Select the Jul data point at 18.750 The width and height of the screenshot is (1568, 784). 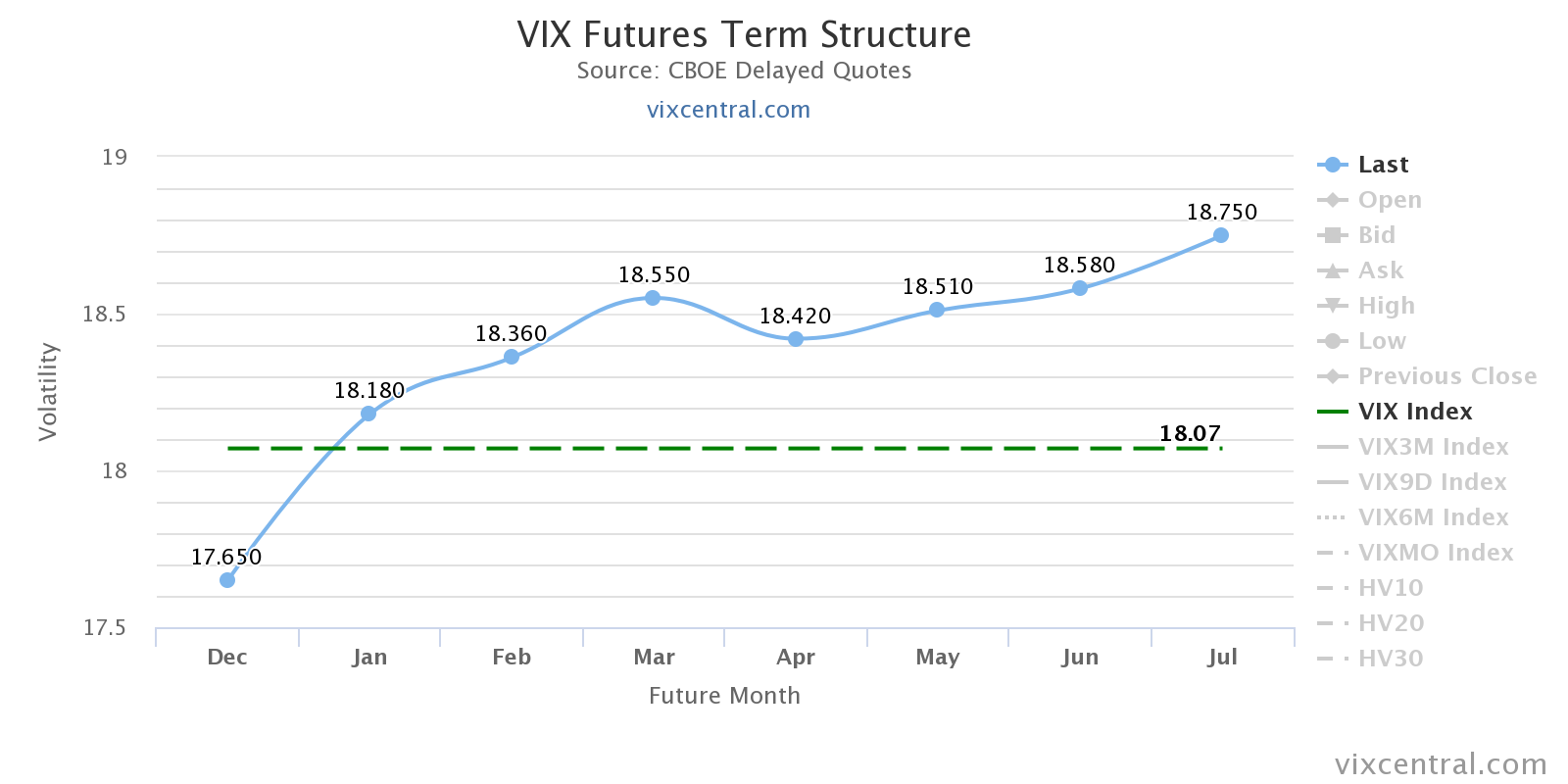tap(1221, 235)
